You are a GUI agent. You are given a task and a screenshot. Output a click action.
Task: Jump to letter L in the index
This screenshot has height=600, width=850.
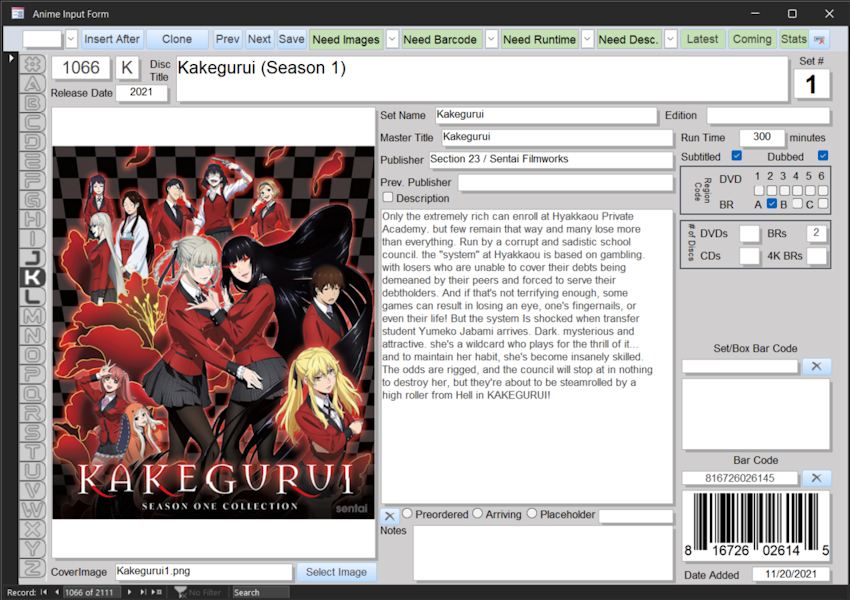[x=32, y=297]
